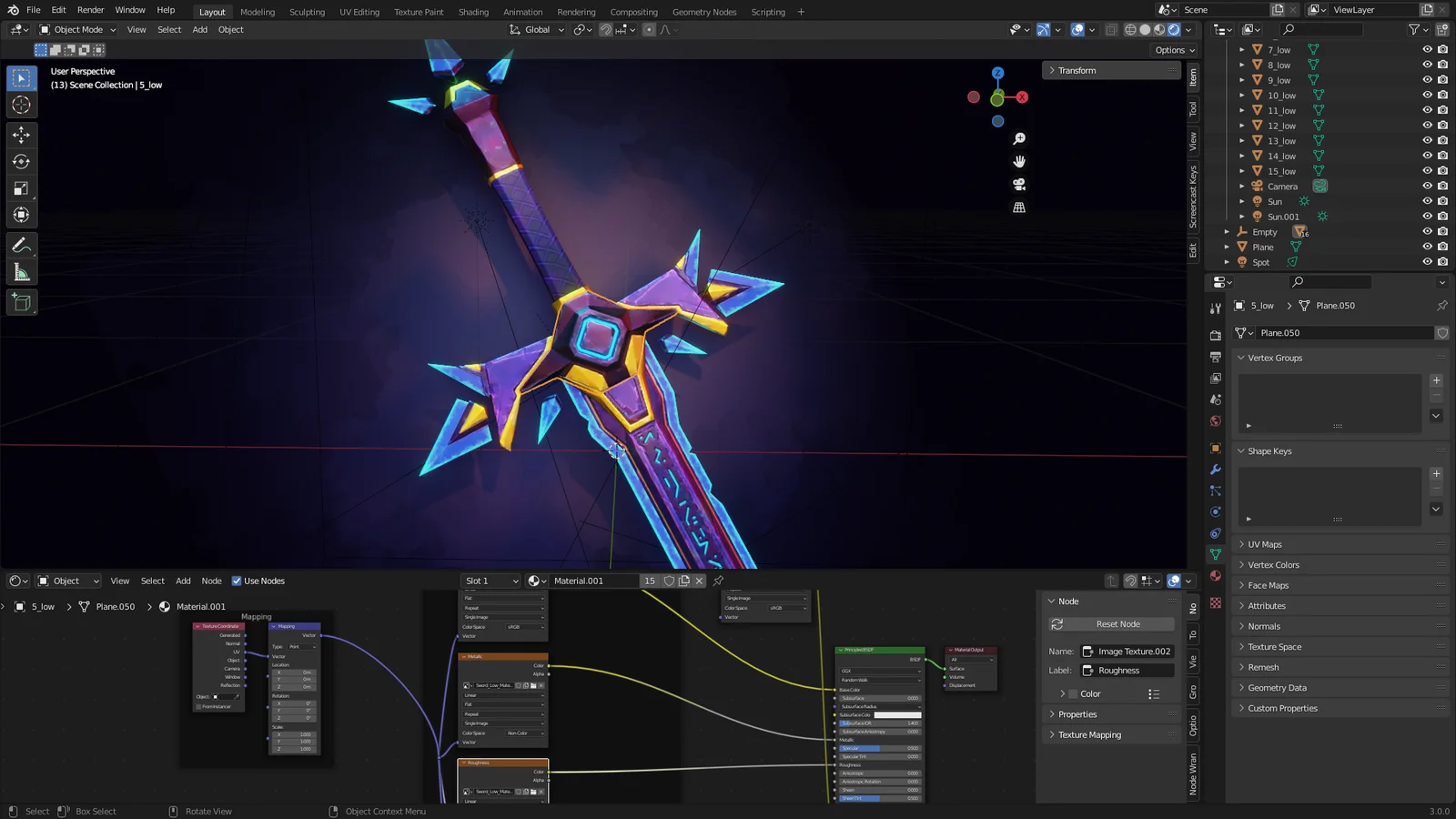Toggle Use Nodes in the shader editor
This screenshot has width=1456, height=819.
tap(237, 581)
